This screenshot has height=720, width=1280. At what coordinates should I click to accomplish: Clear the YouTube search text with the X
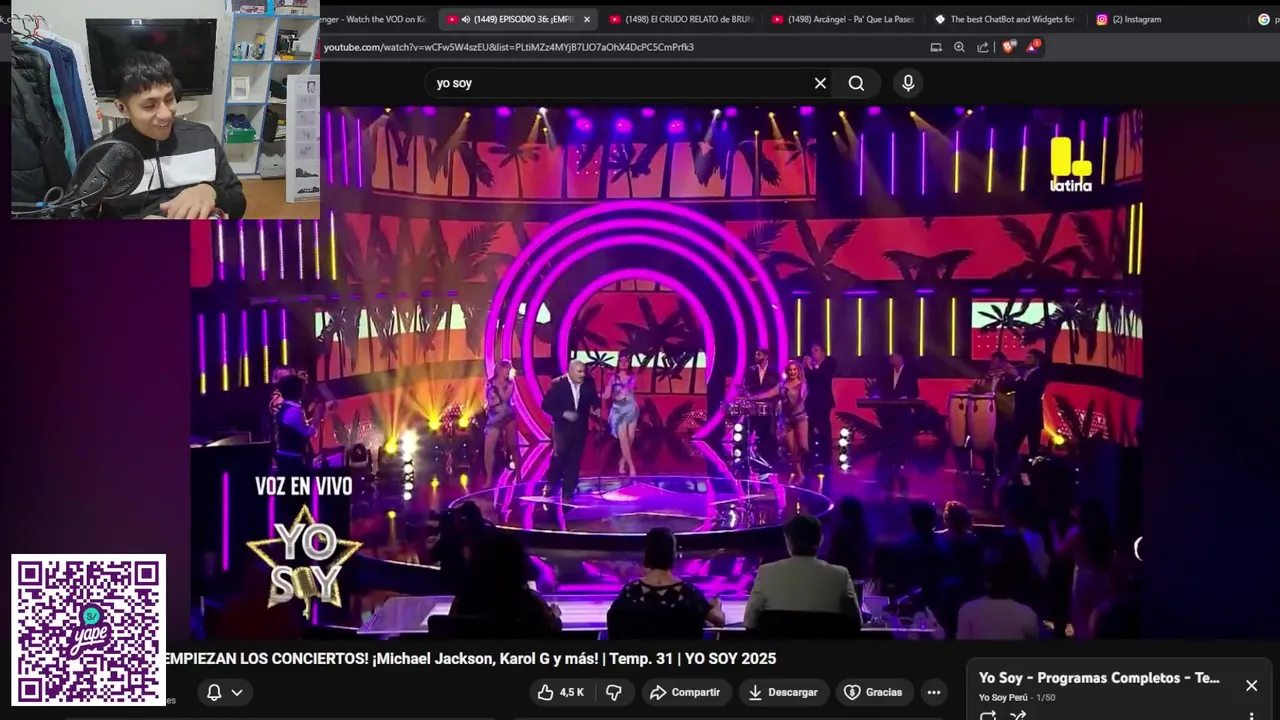[x=820, y=83]
